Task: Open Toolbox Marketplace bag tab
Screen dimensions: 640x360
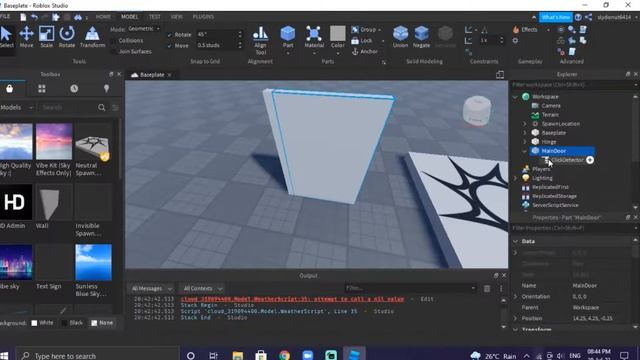Action: [9, 89]
